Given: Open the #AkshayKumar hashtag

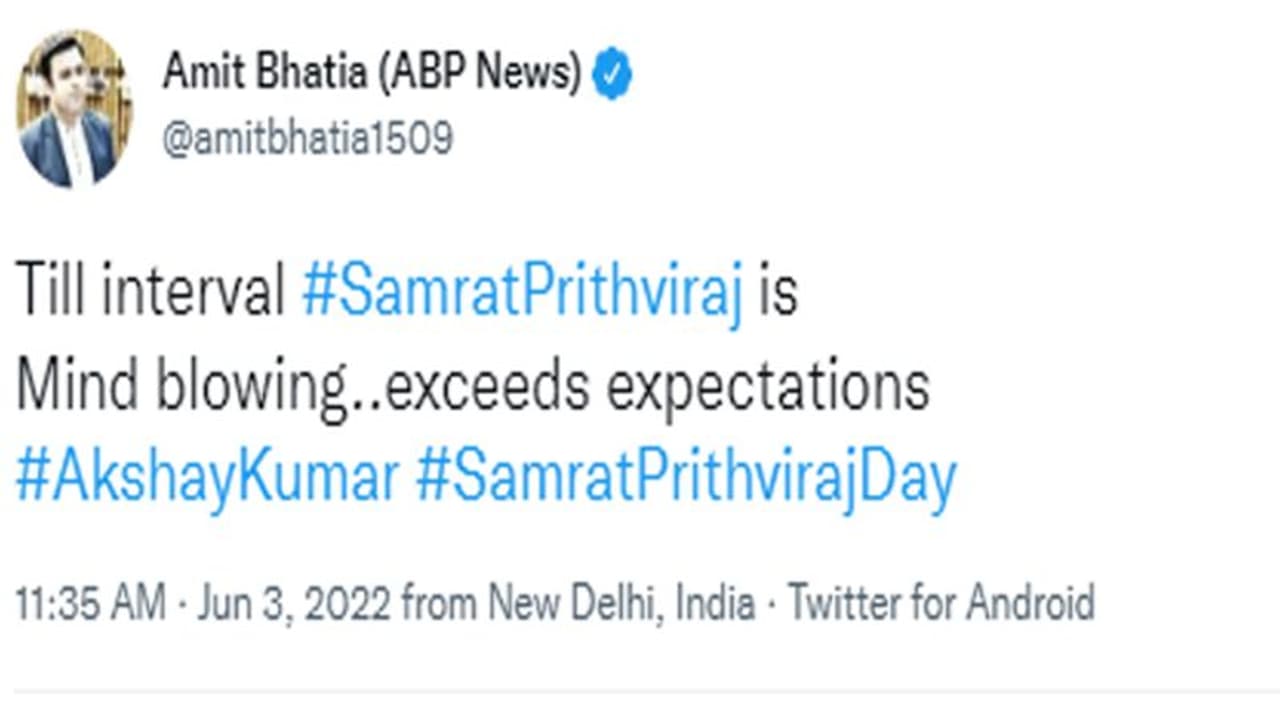Looking at the screenshot, I should 207,480.
